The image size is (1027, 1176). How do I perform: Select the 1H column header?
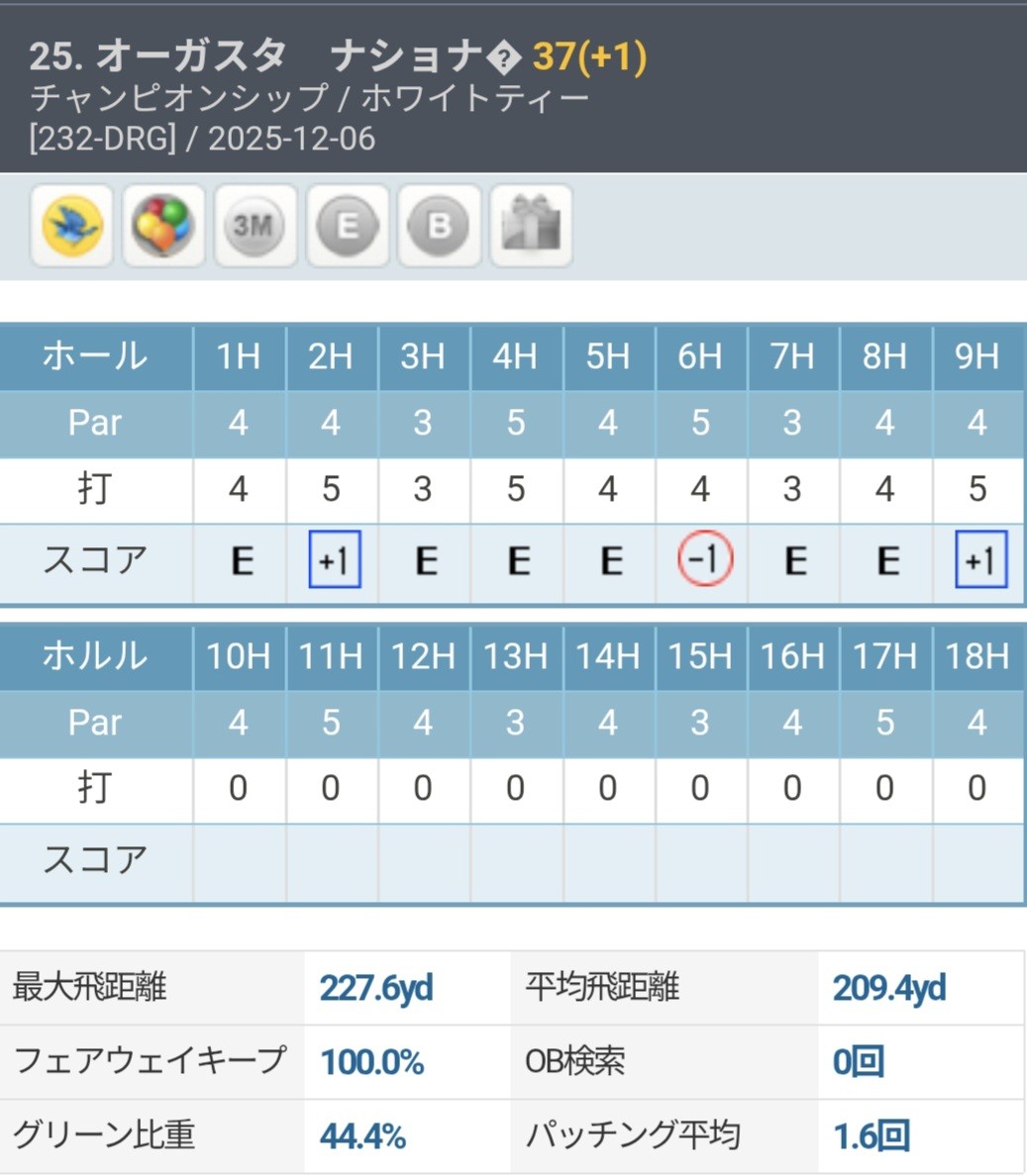(239, 356)
